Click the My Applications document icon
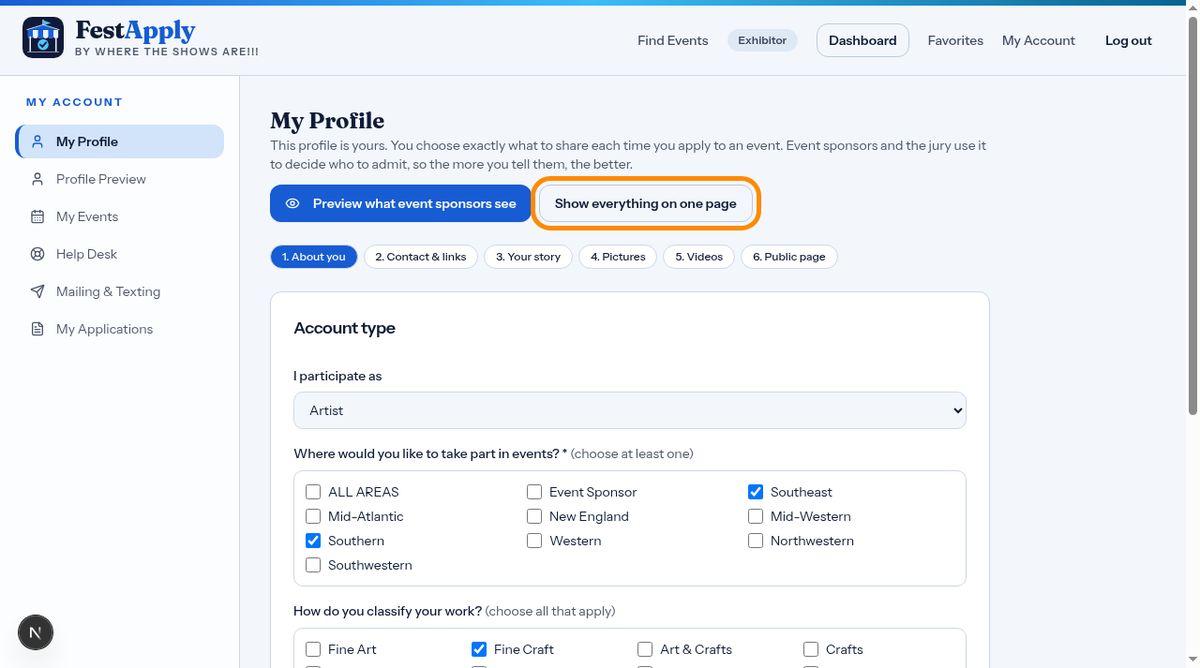 [37, 329]
